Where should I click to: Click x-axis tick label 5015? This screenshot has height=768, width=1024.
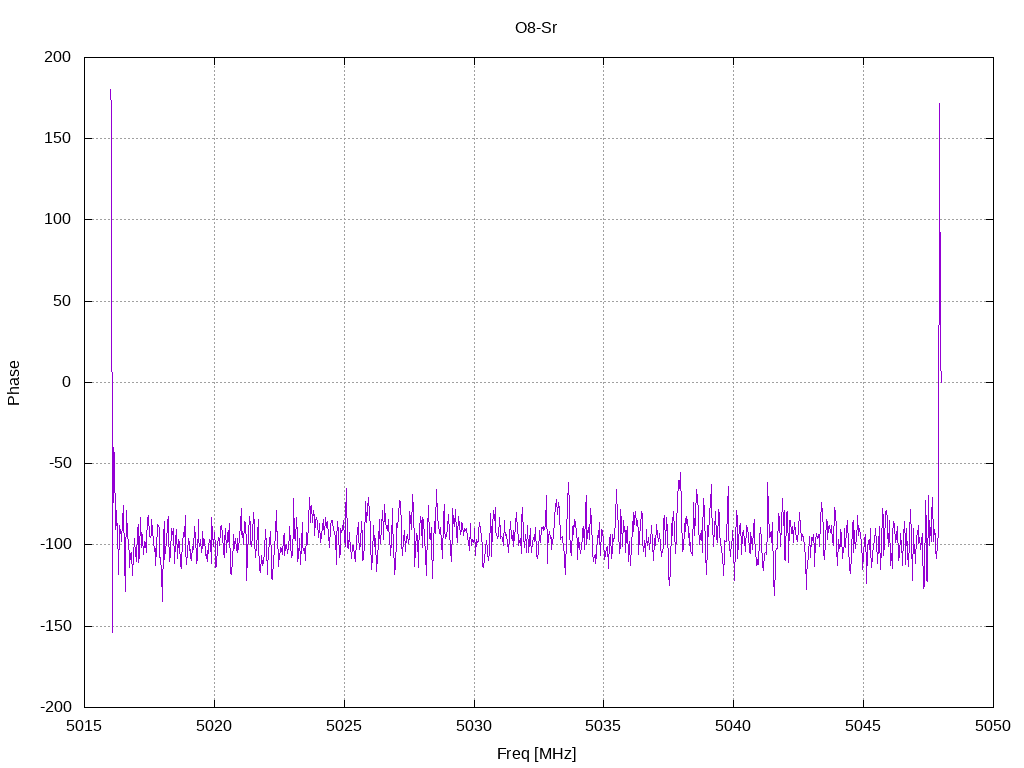point(84,726)
